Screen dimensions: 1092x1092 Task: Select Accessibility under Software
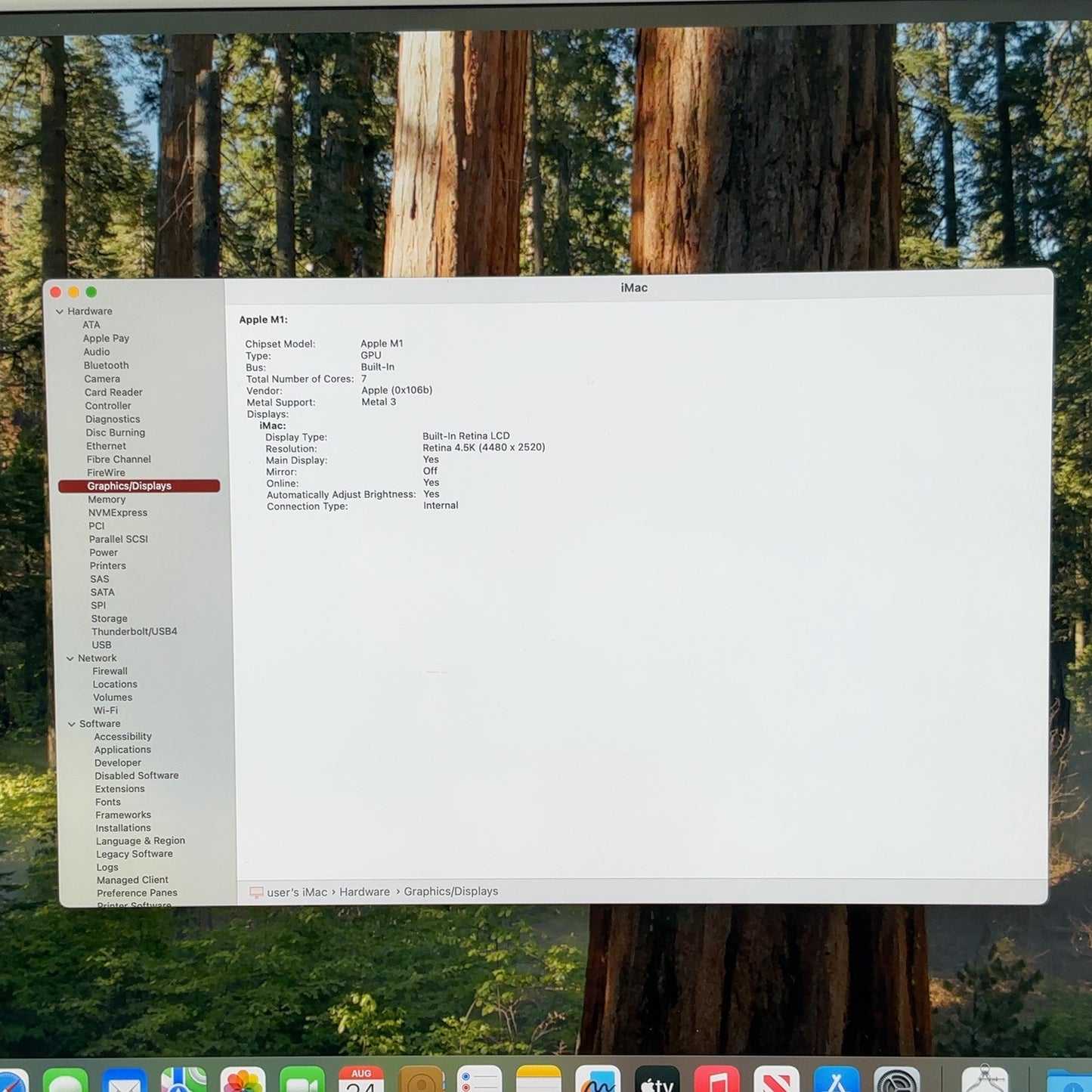pyautogui.click(x=123, y=737)
